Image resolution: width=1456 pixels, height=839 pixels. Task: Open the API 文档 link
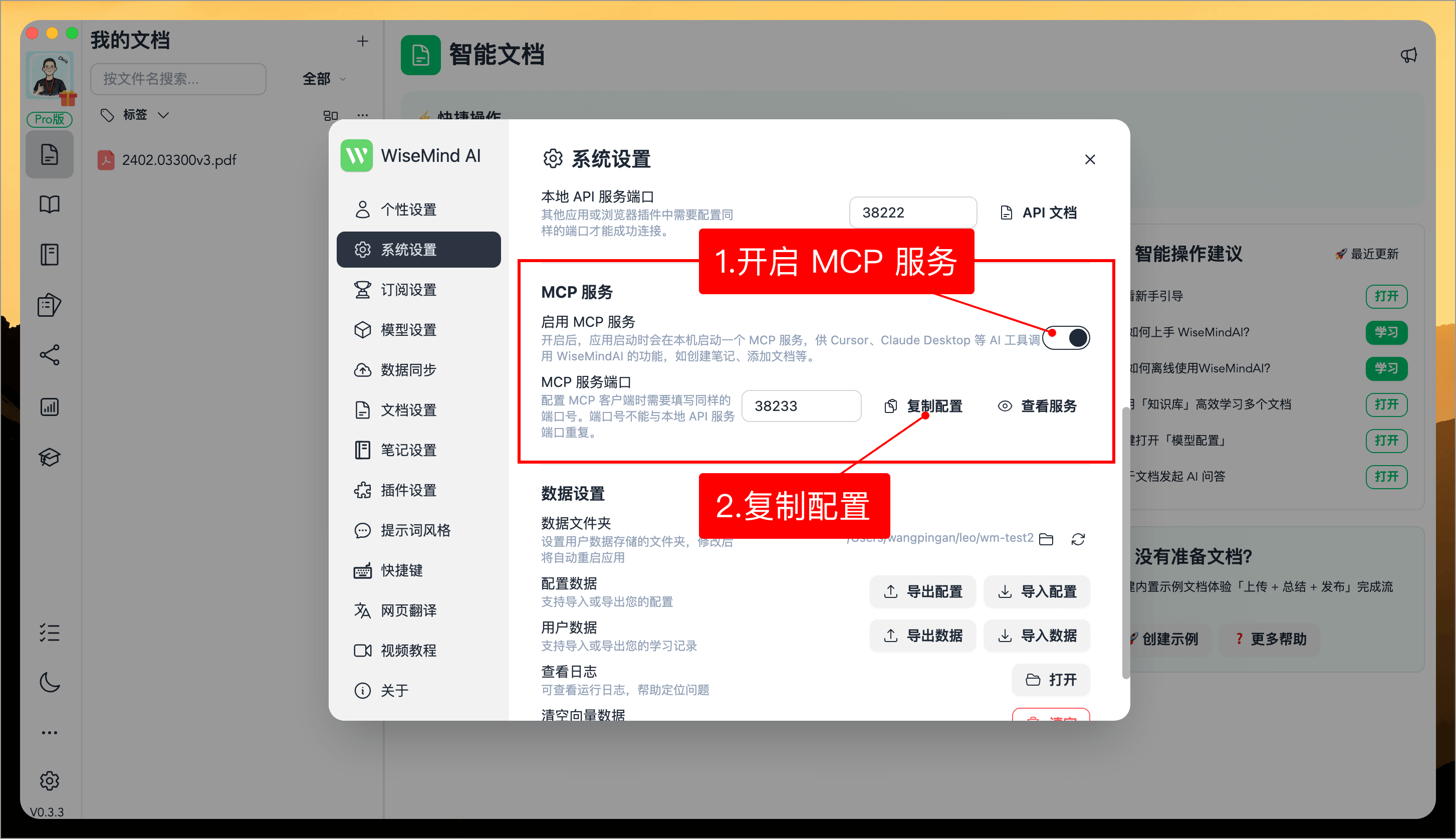(1039, 212)
